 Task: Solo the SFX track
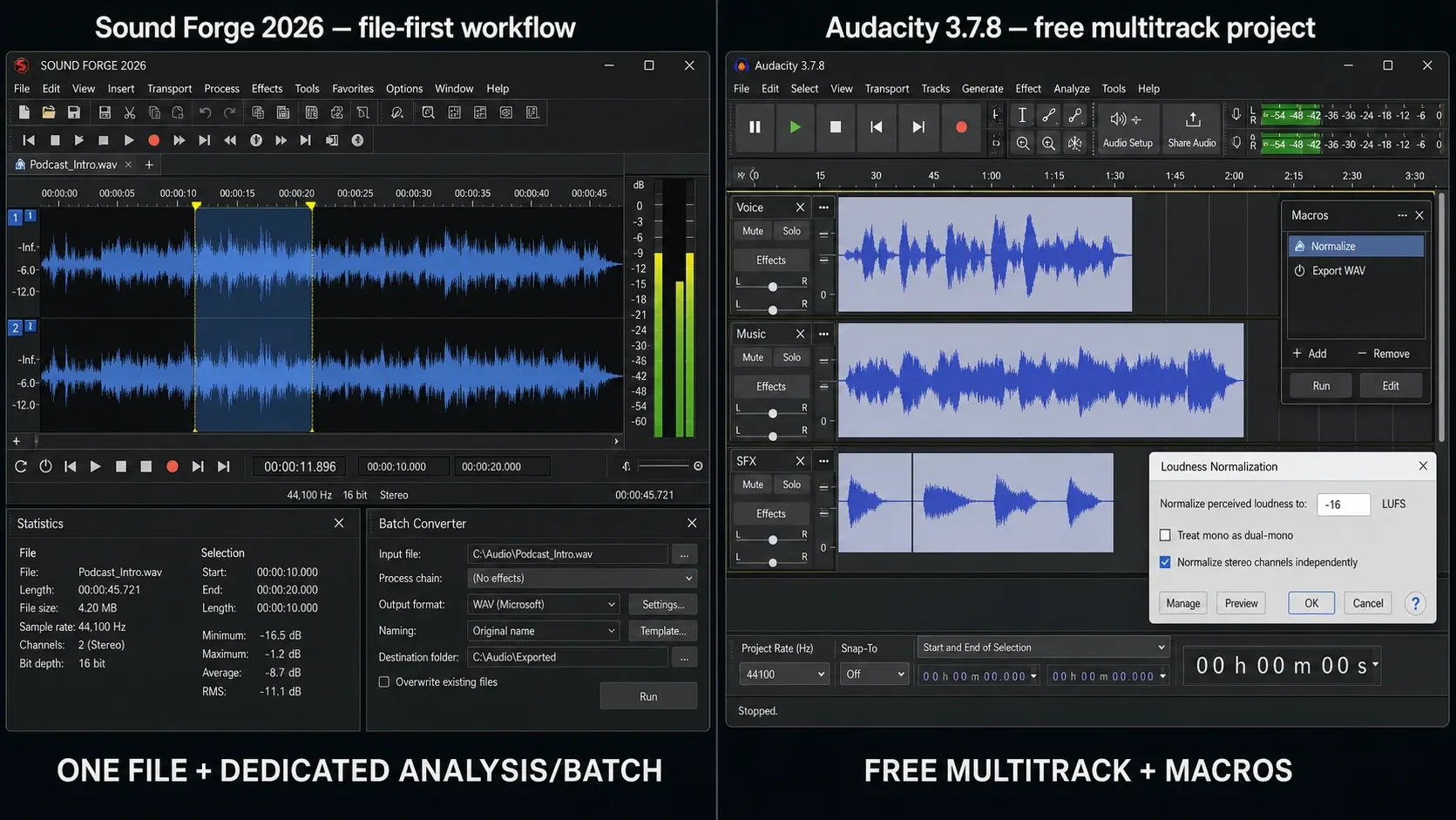coord(791,485)
